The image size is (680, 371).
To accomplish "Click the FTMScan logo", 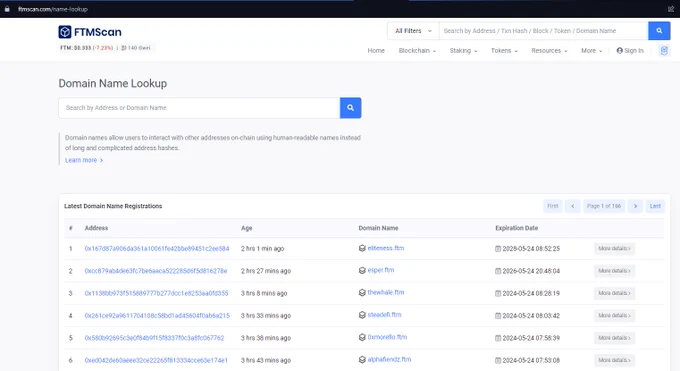I will tap(90, 32).
